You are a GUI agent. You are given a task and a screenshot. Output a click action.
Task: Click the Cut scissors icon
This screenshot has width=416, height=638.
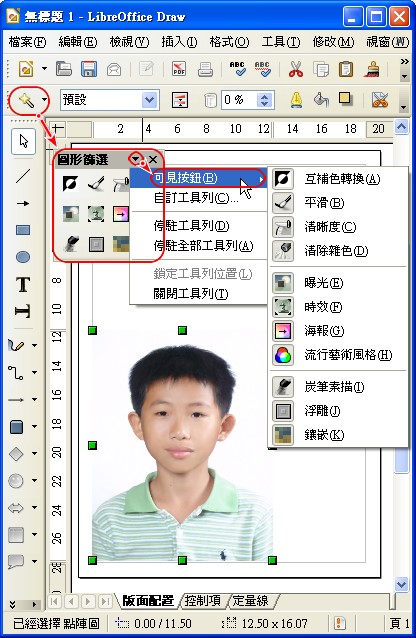[x=296, y=69]
